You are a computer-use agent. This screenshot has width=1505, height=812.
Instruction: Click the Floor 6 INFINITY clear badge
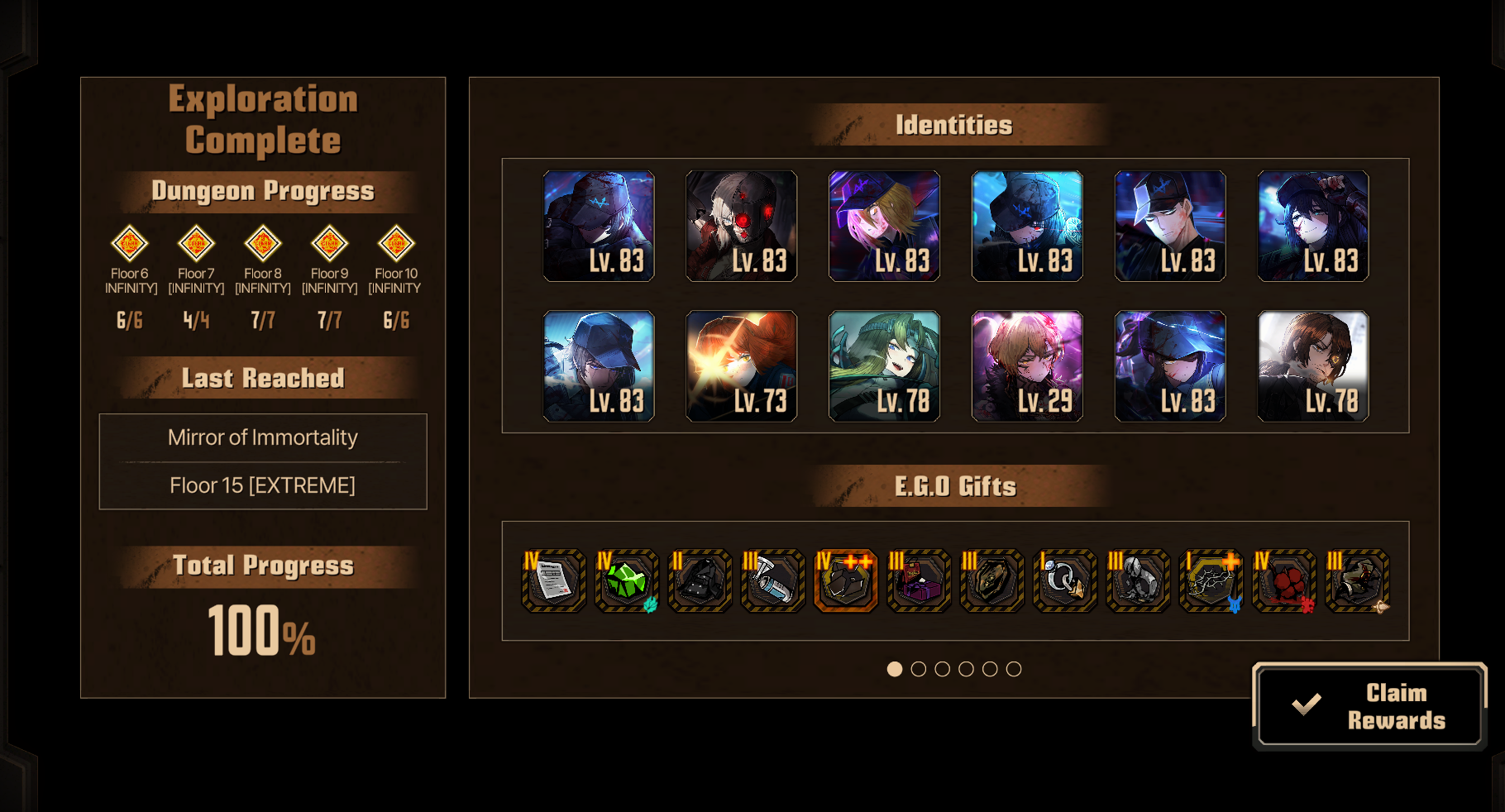tap(130, 243)
